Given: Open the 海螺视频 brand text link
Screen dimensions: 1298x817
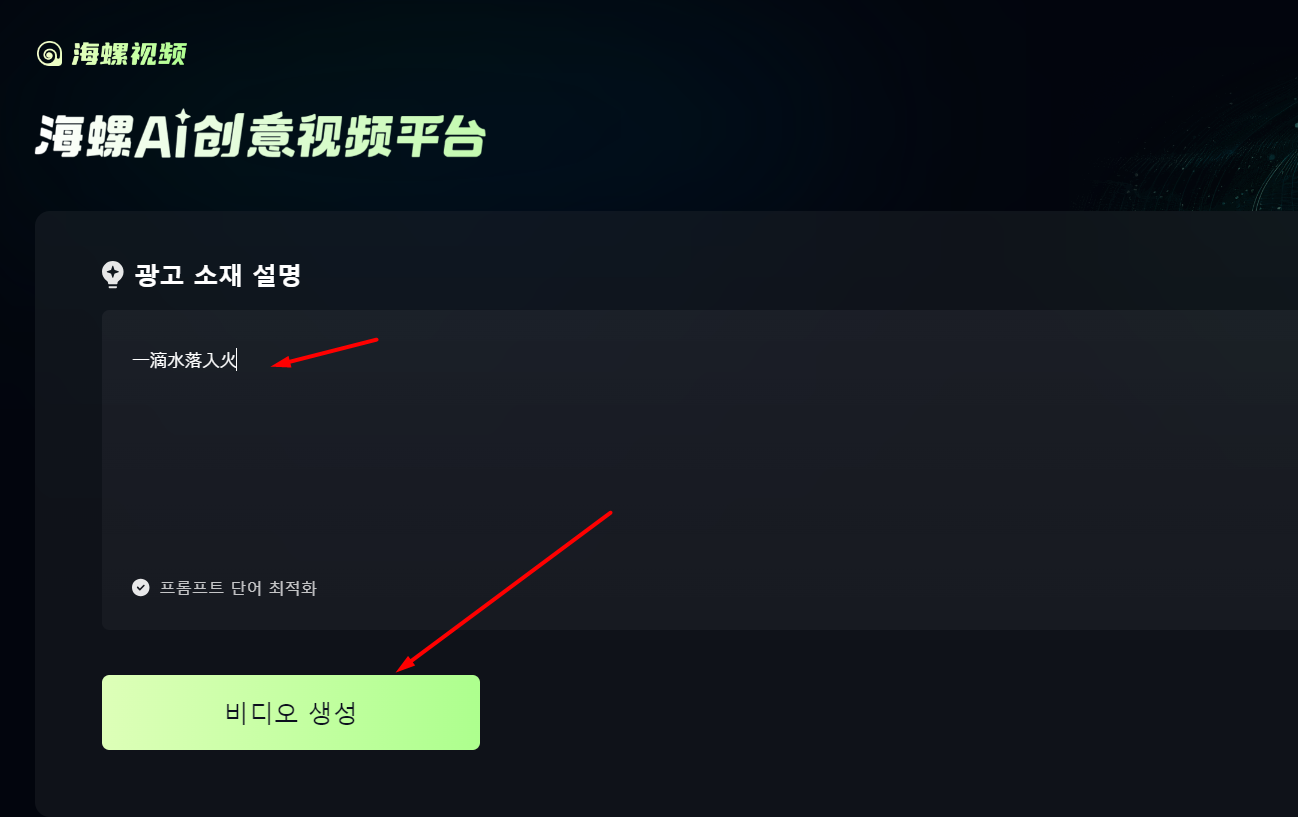Looking at the screenshot, I should coord(129,54).
